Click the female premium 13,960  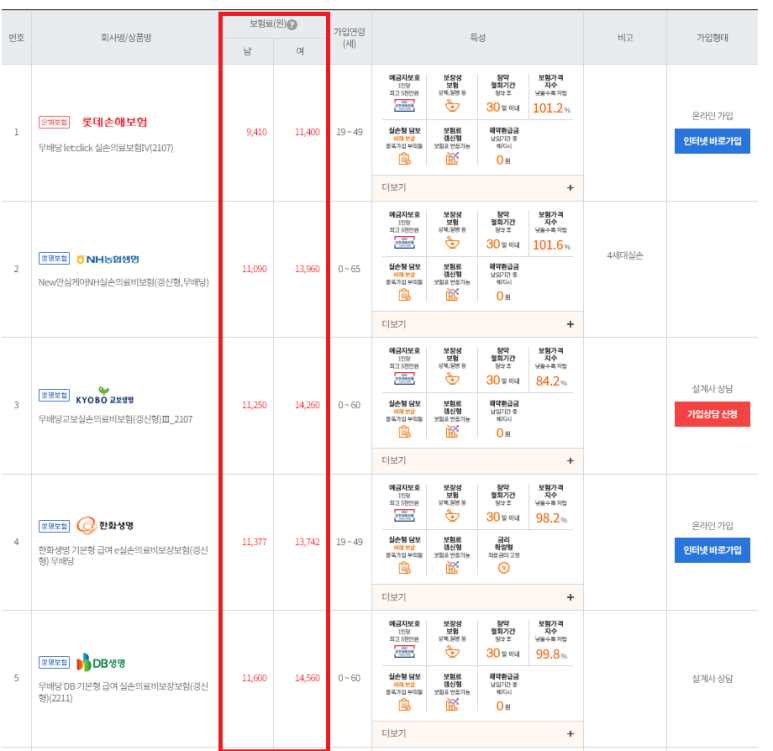click(307, 269)
